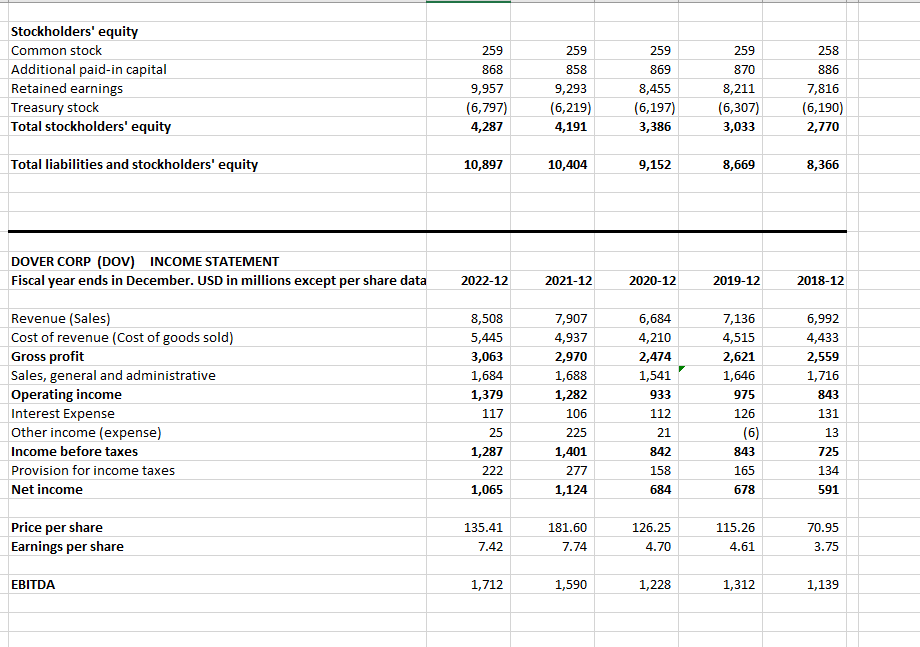The image size is (920, 647).
Task: Select the 2022-12 column header cell
Action: tap(484, 280)
